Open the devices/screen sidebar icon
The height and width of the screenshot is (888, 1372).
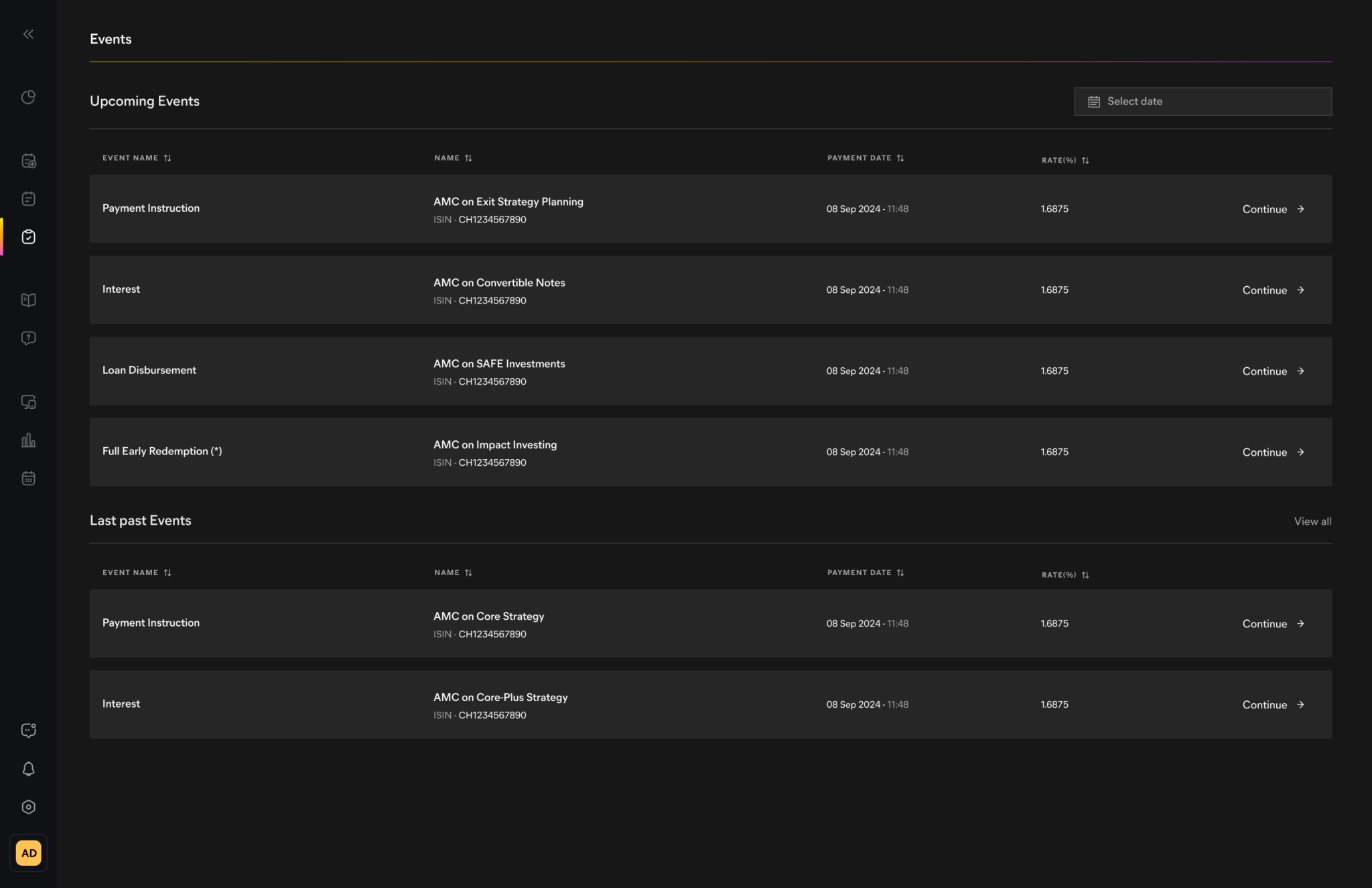coord(28,401)
